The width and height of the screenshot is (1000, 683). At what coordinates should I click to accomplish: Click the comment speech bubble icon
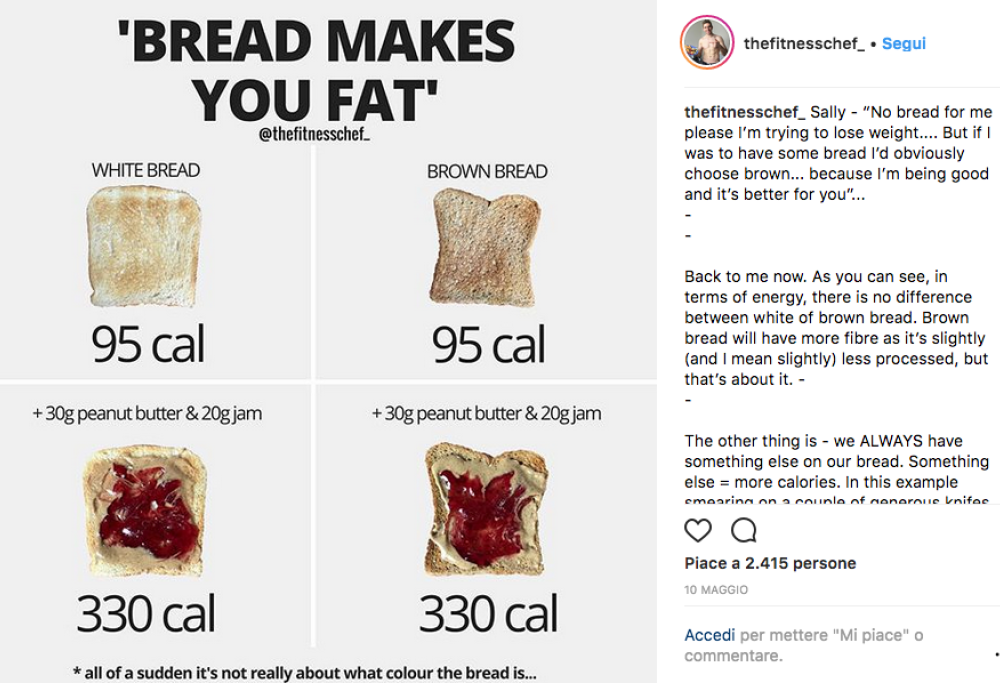coord(744,530)
